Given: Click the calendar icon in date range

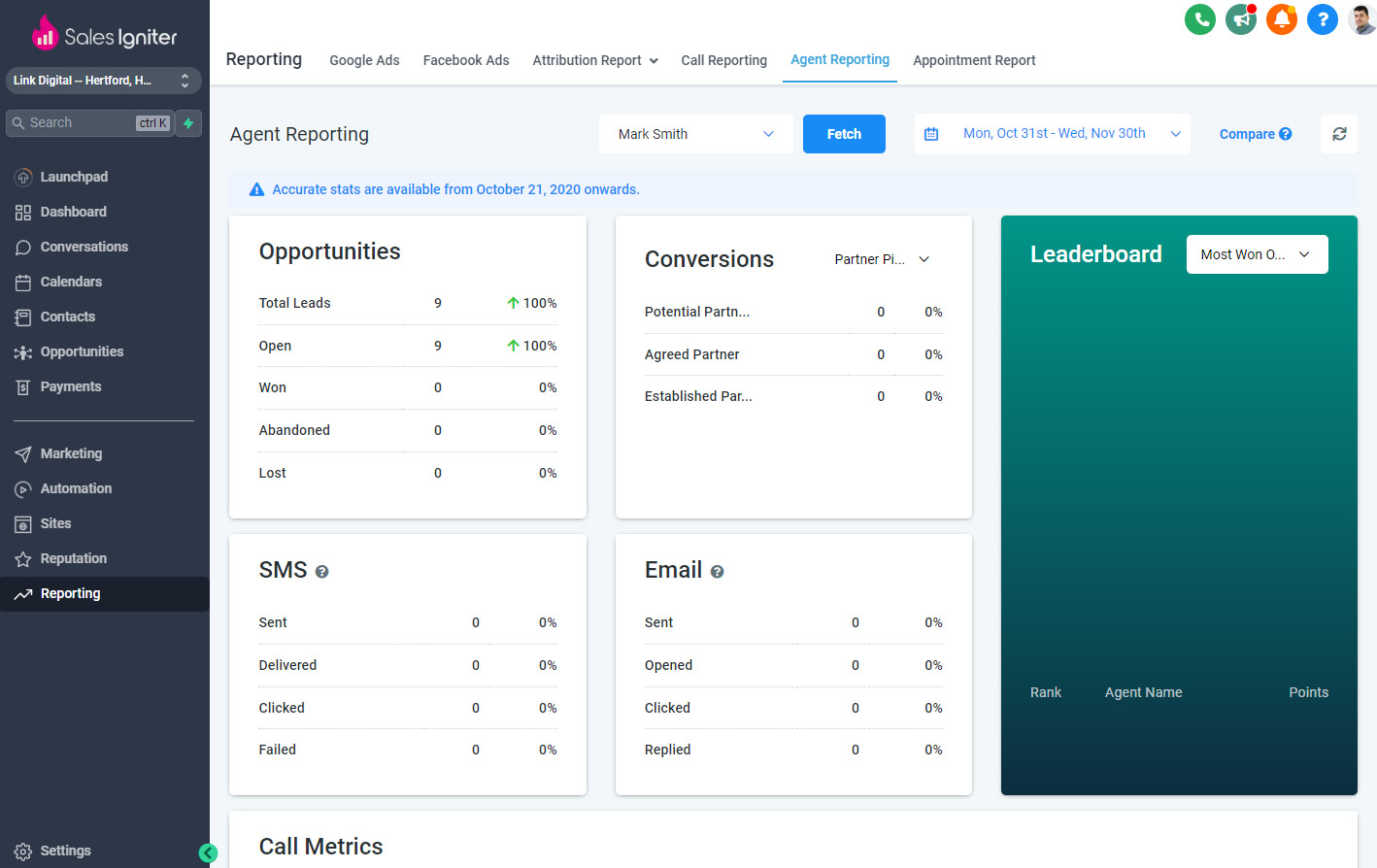Looking at the screenshot, I should point(931,134).
